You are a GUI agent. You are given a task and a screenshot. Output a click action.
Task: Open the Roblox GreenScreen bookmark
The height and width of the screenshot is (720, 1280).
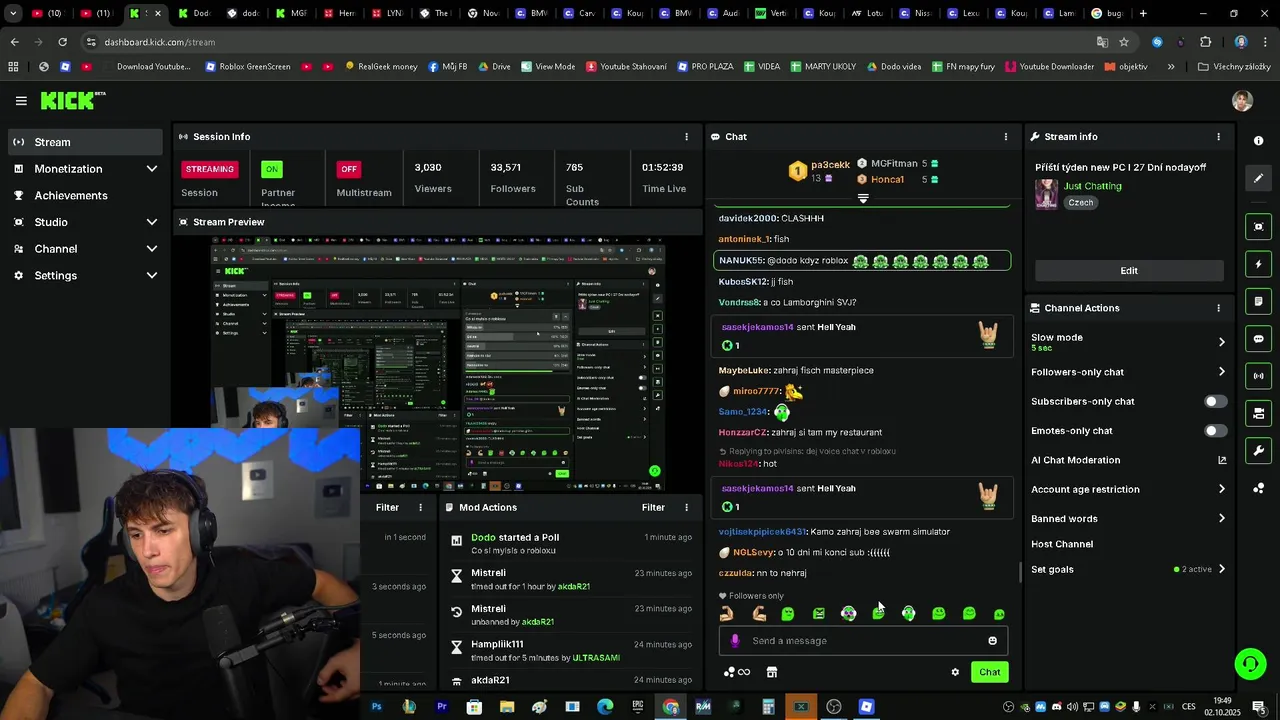tap(248, 67)
